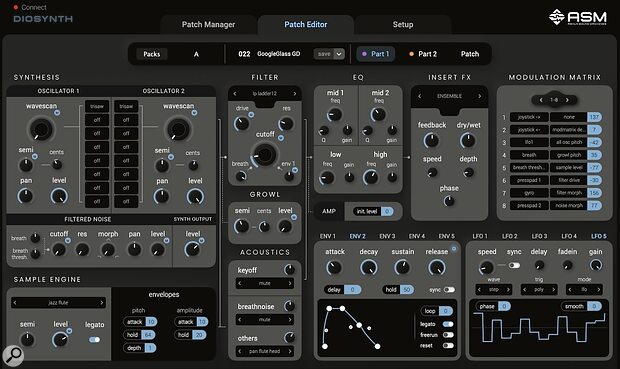Click the LFO smooth value field
Image resolution: width=620 pixels, height=369 pixels.
coord(594,306)
